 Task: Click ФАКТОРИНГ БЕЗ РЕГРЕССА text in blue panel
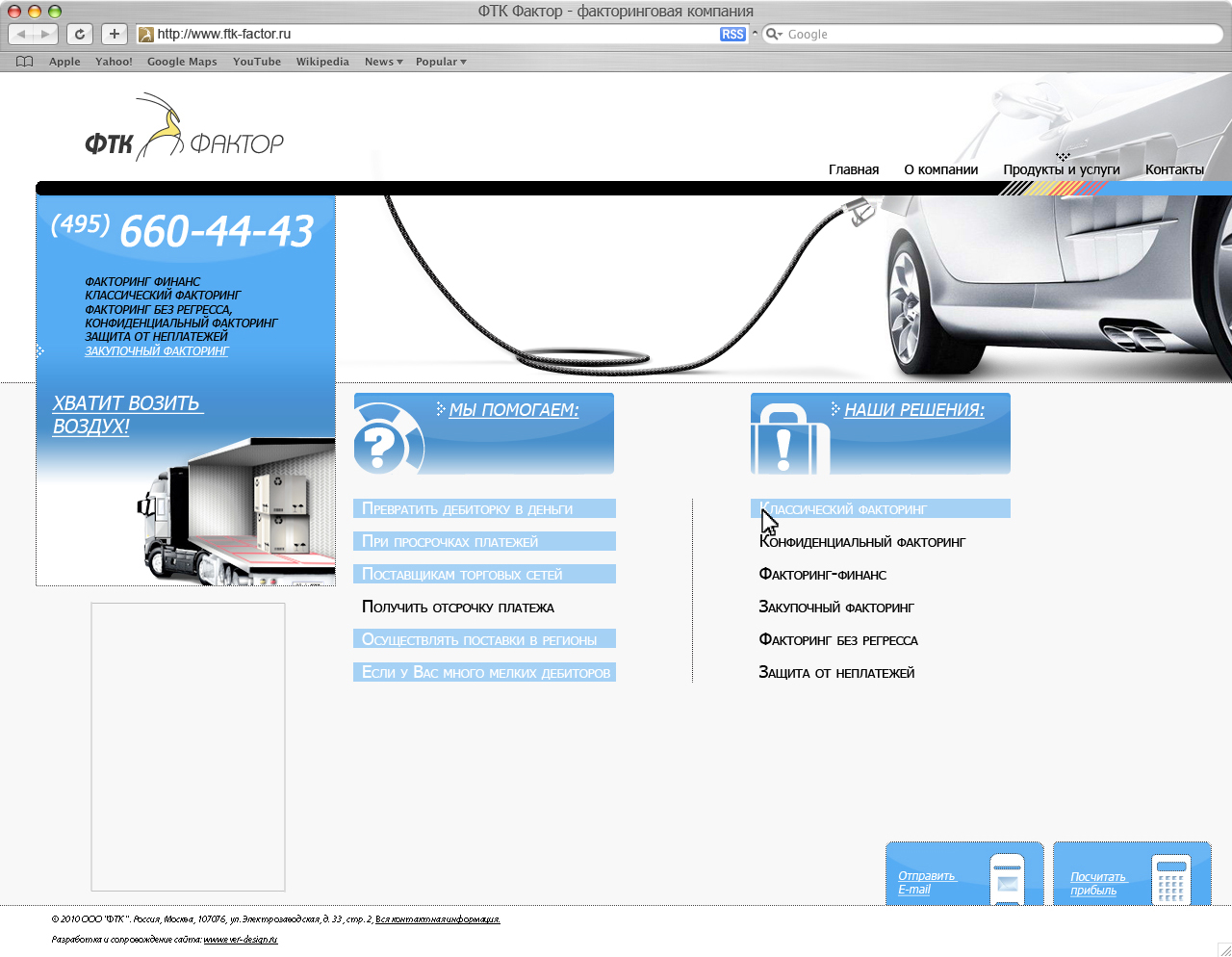point(159,310)
